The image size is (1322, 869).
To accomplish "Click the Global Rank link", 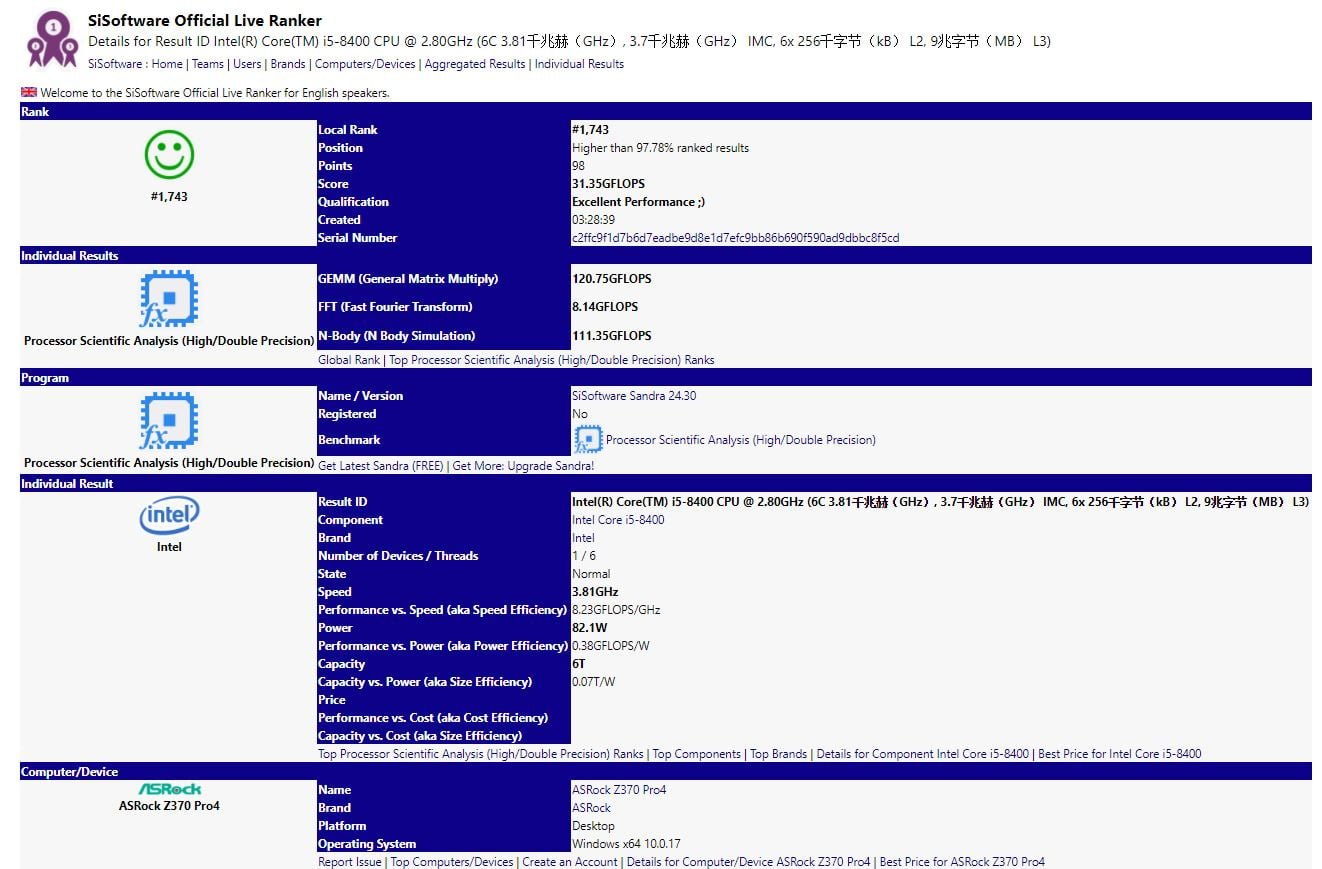I will pyautogui.click(x=349, y=360).
